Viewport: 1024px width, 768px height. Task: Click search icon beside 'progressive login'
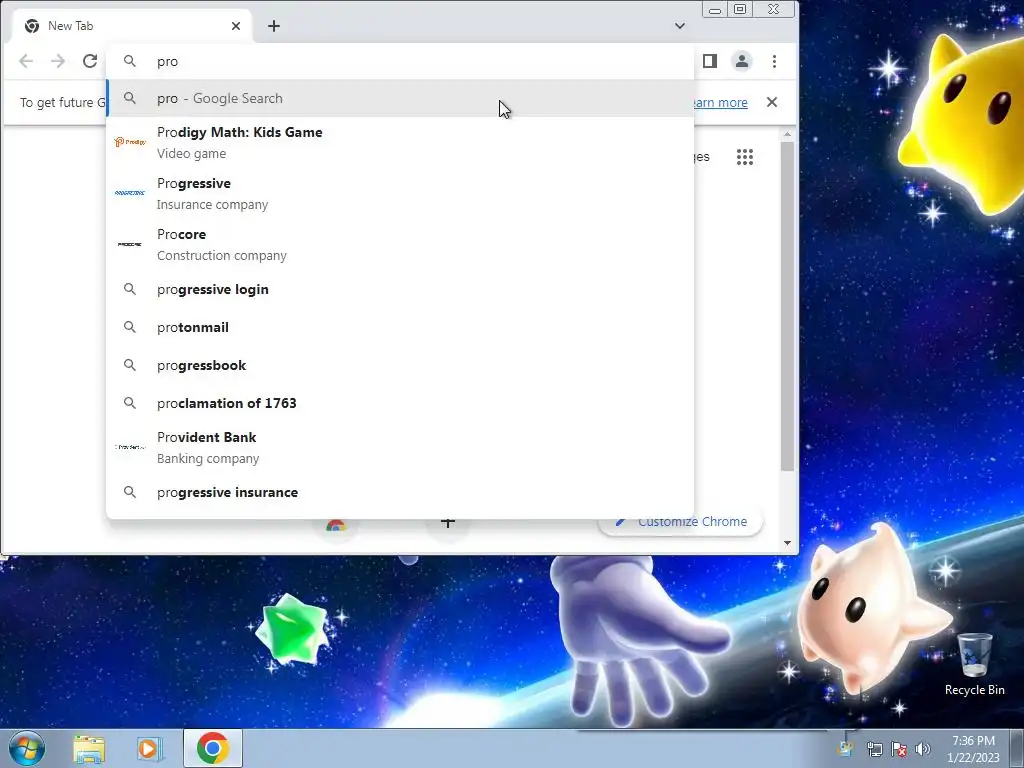(130, 289)
